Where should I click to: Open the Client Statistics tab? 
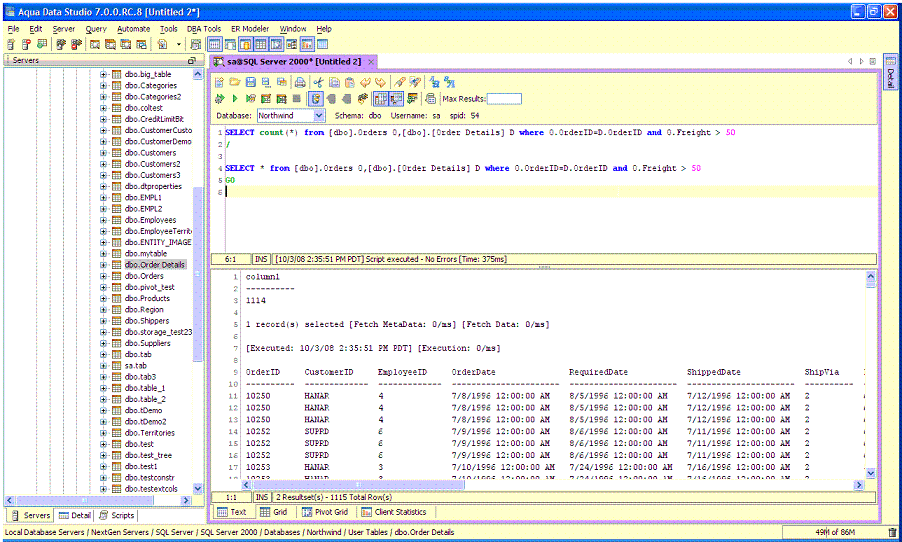[x=394, y=512]
